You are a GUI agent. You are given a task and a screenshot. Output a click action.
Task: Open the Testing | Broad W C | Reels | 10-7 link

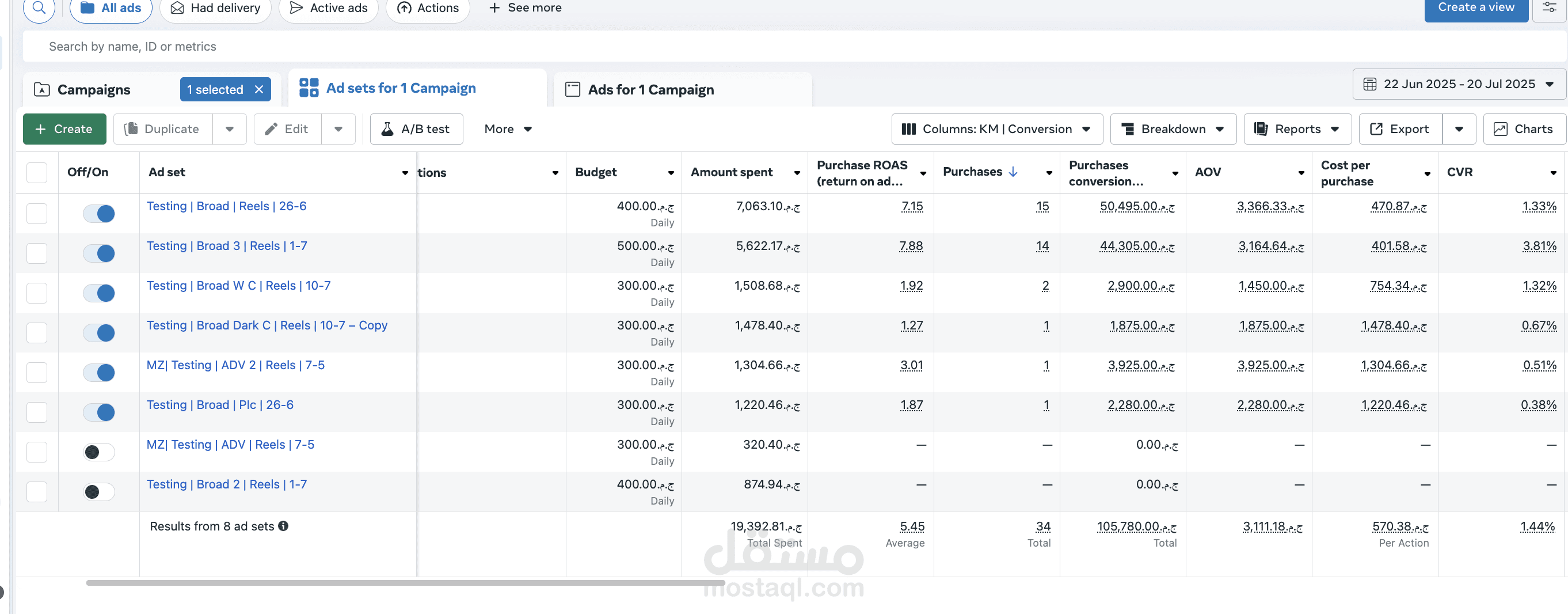[x=239, y=286]
